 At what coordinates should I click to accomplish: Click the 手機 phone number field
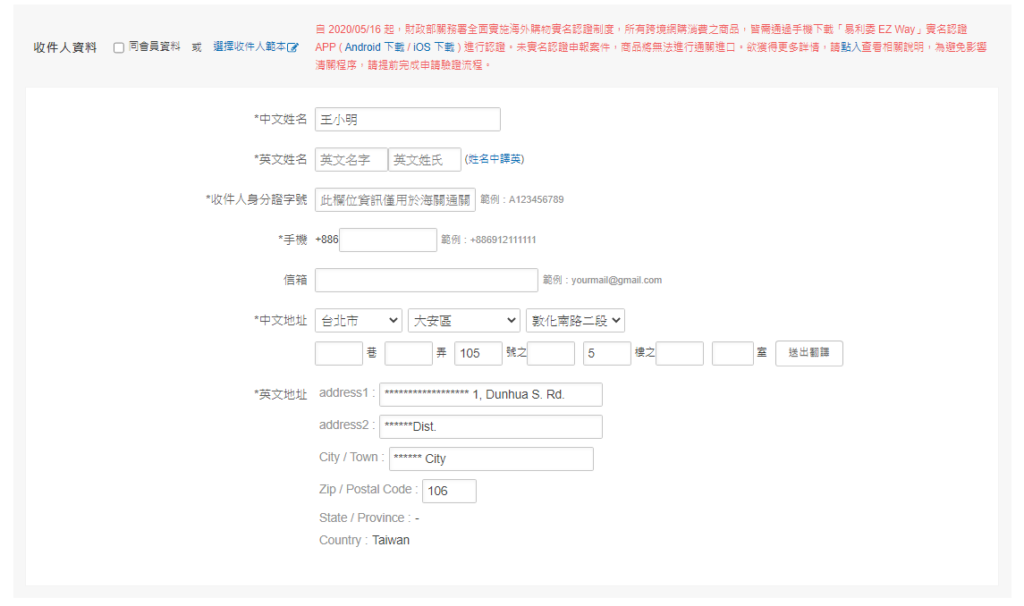click(388, 240)
